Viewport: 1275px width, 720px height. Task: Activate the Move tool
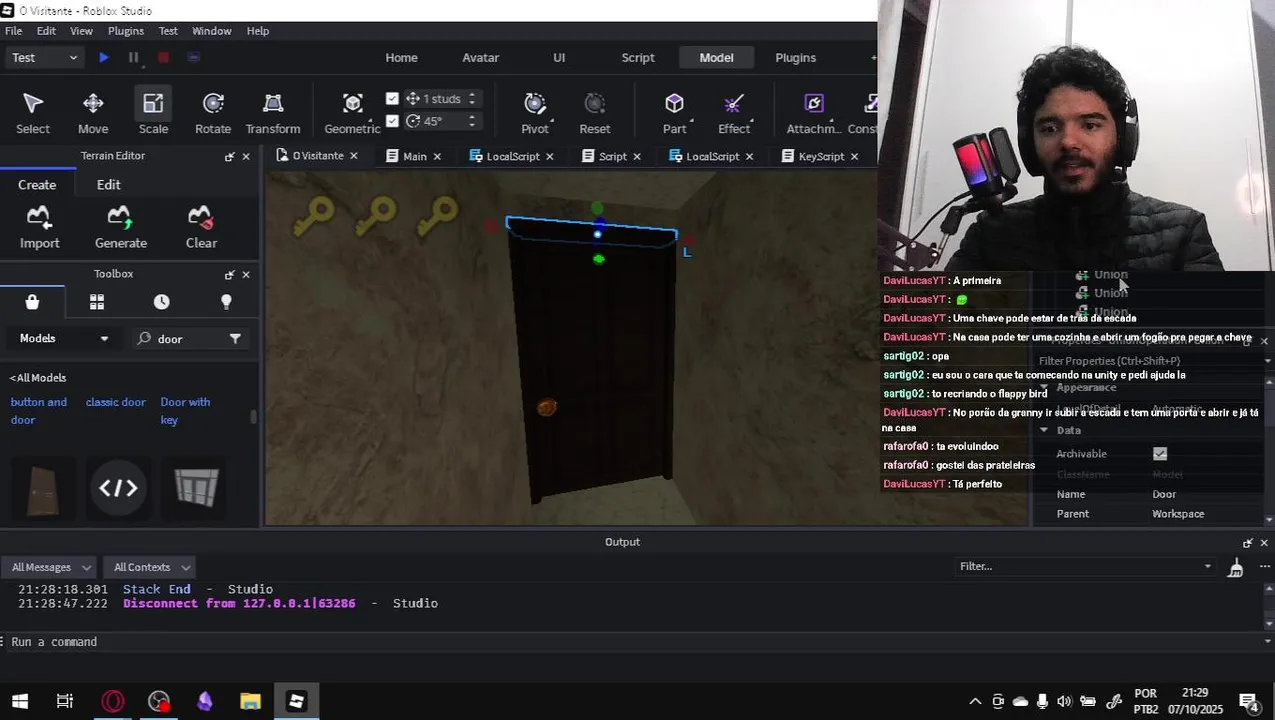[x=93, y=113]
